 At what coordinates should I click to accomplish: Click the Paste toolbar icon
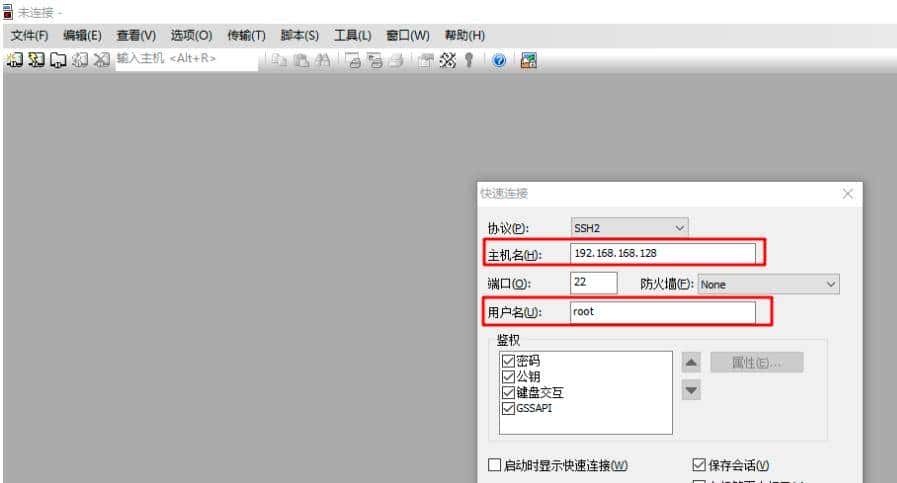[301, 60]
